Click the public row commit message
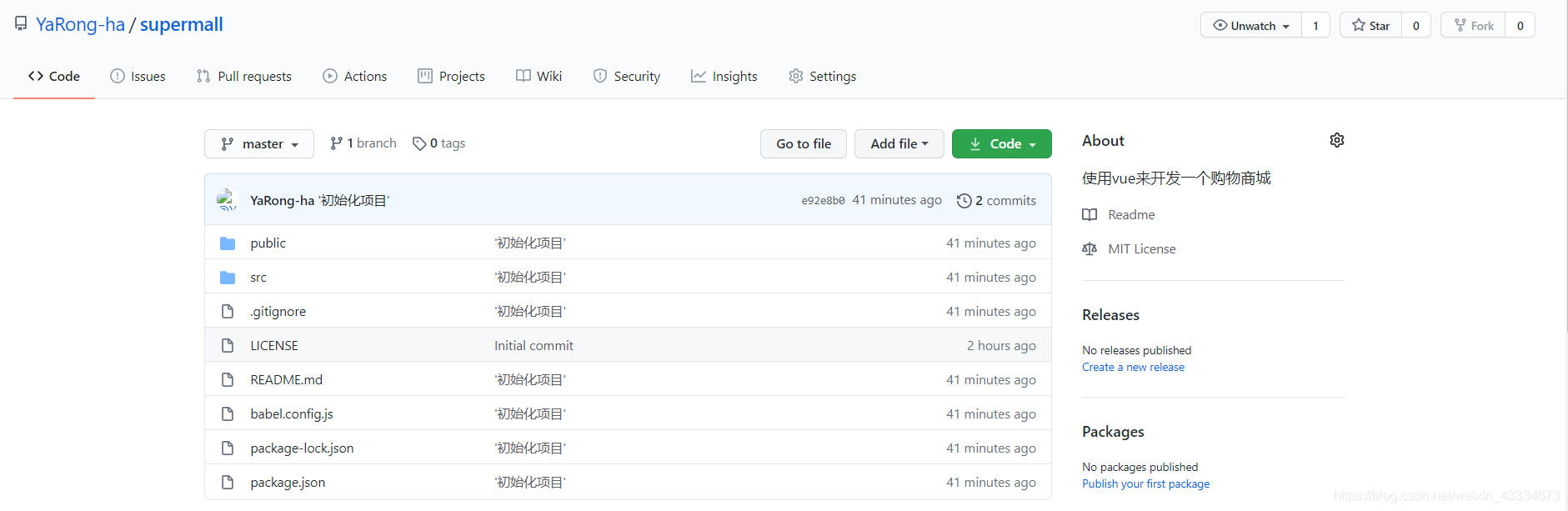The width and height of the screenshot is (1568, 511). point(530,243)
